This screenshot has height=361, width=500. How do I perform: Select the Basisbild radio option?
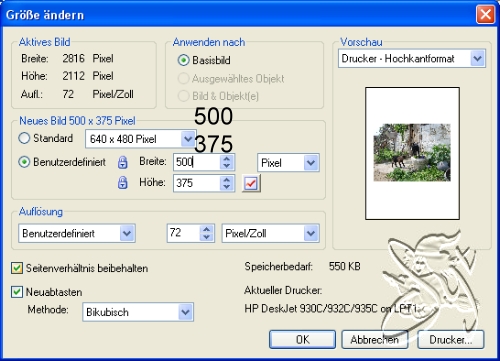click(183, 60)
